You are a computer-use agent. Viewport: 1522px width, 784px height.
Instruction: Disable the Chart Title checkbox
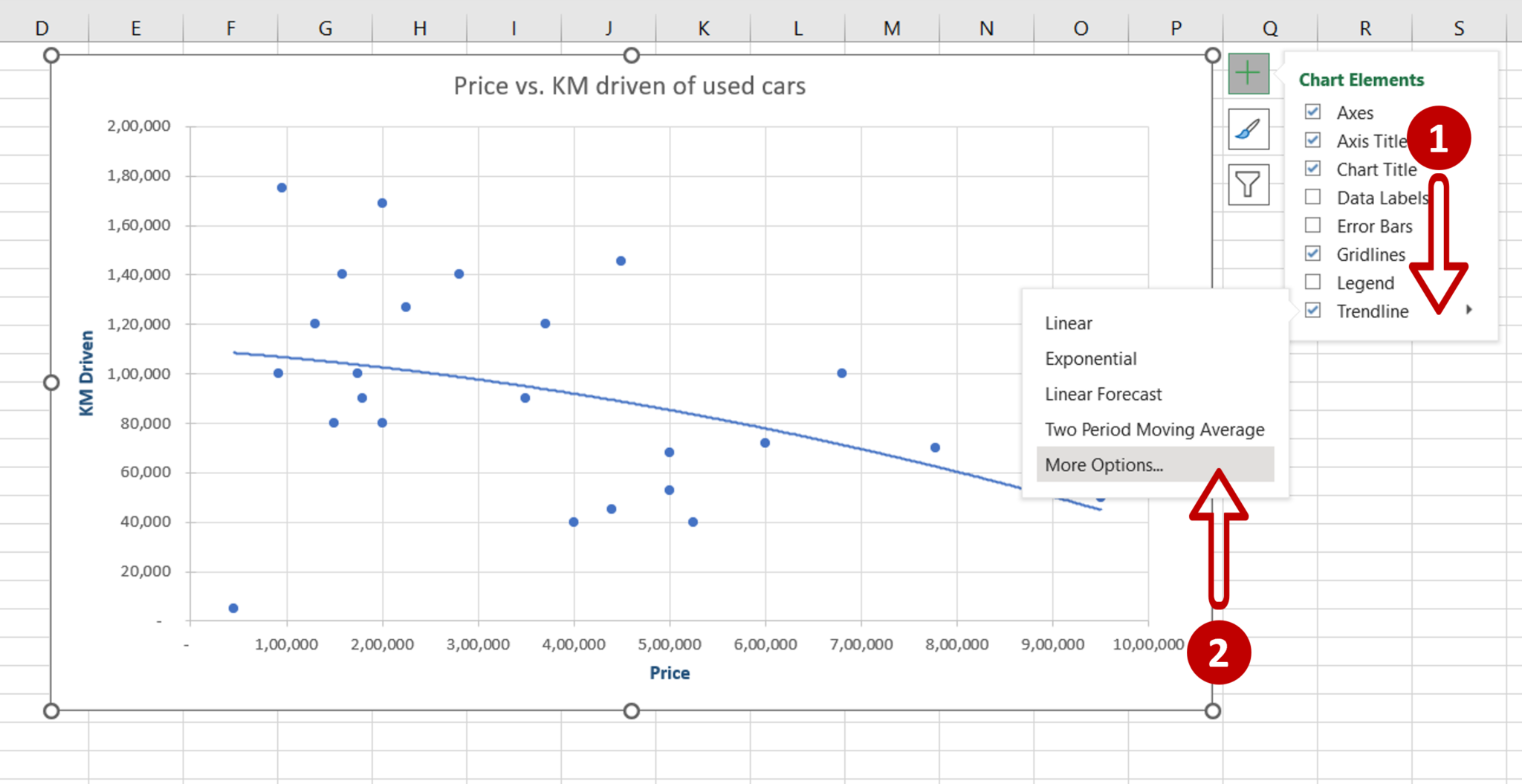1312,169
